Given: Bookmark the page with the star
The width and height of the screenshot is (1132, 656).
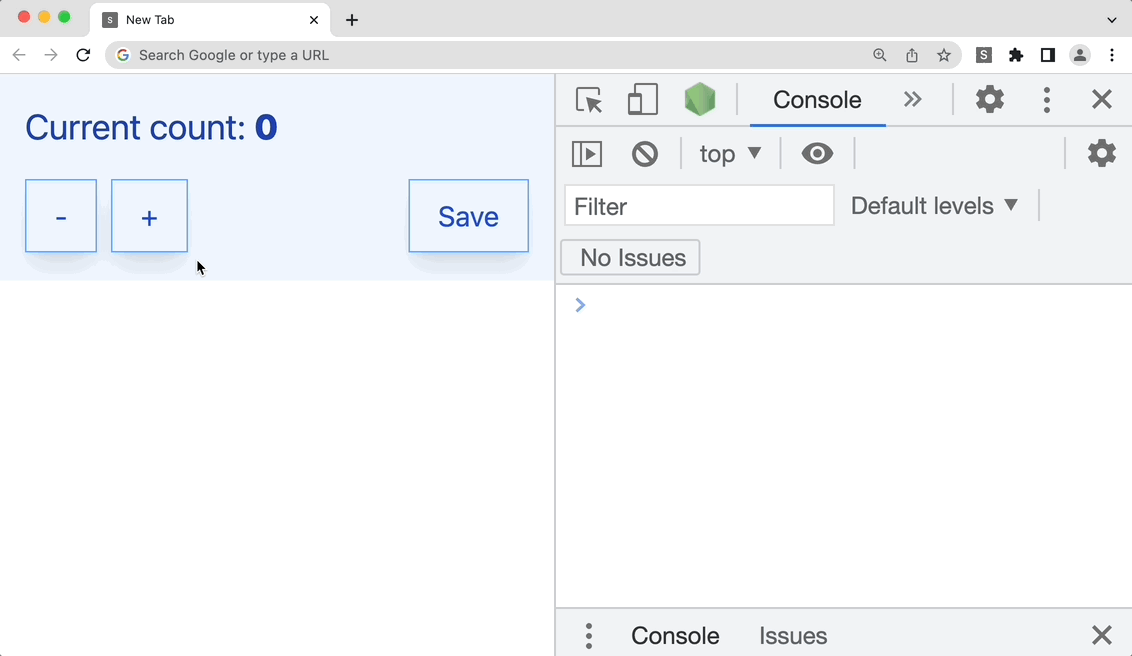Looking at the screenshot, I should pyautogui.click(x=944, y=55).
